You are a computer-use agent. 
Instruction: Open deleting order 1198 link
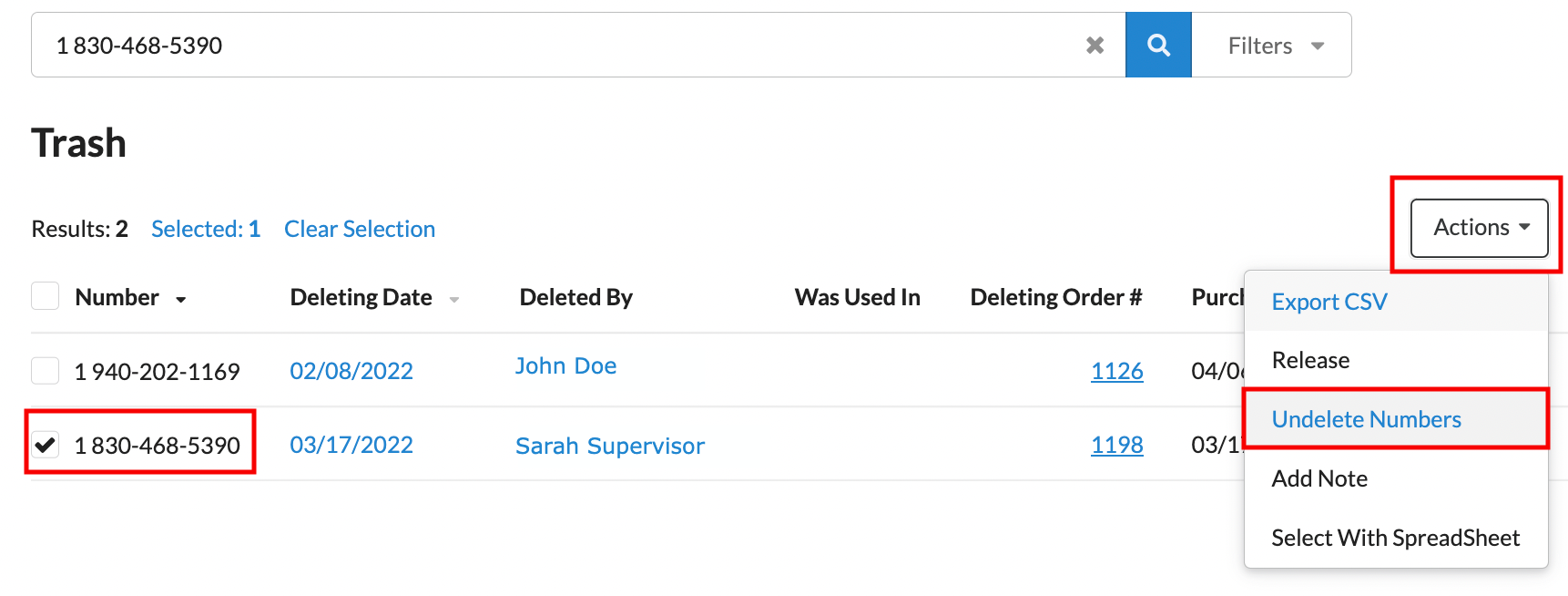point(1117,445)
